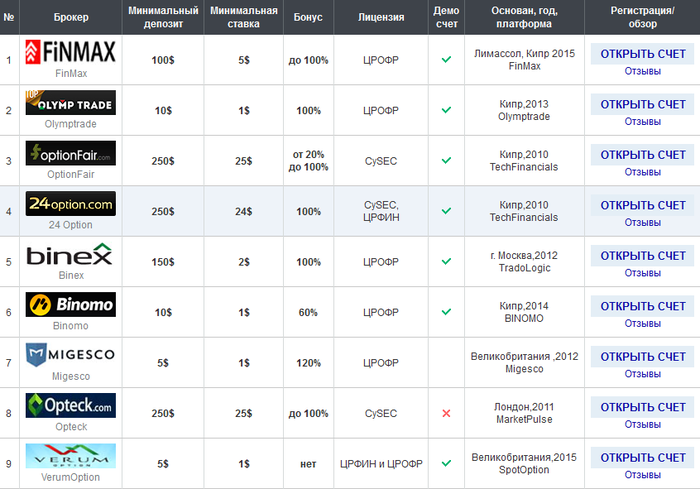Select the OptionFair logo image
The width and height of the screenshot is (700, 489).
71,153
